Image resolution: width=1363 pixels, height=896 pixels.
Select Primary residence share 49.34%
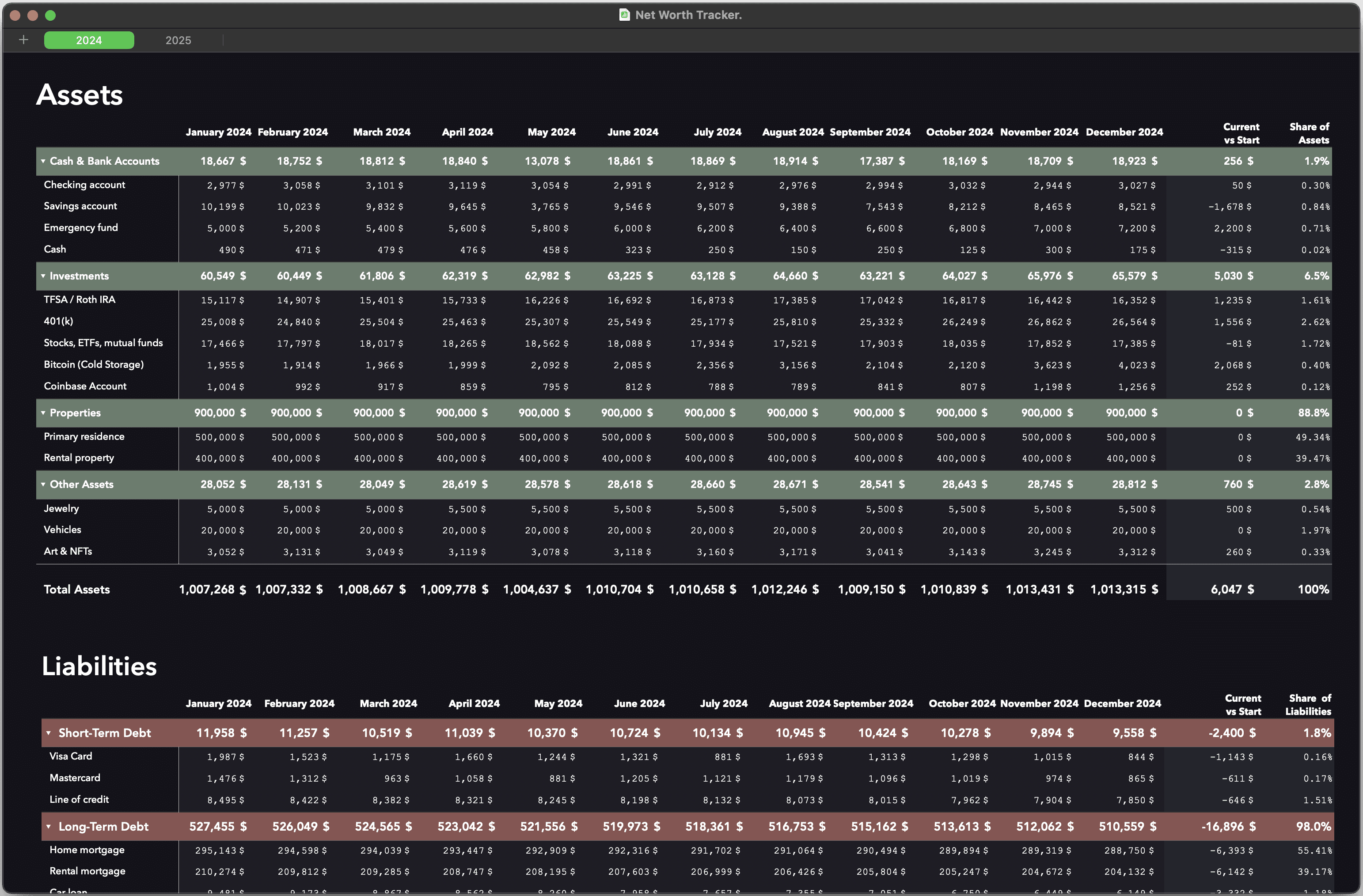[1313, 438]
